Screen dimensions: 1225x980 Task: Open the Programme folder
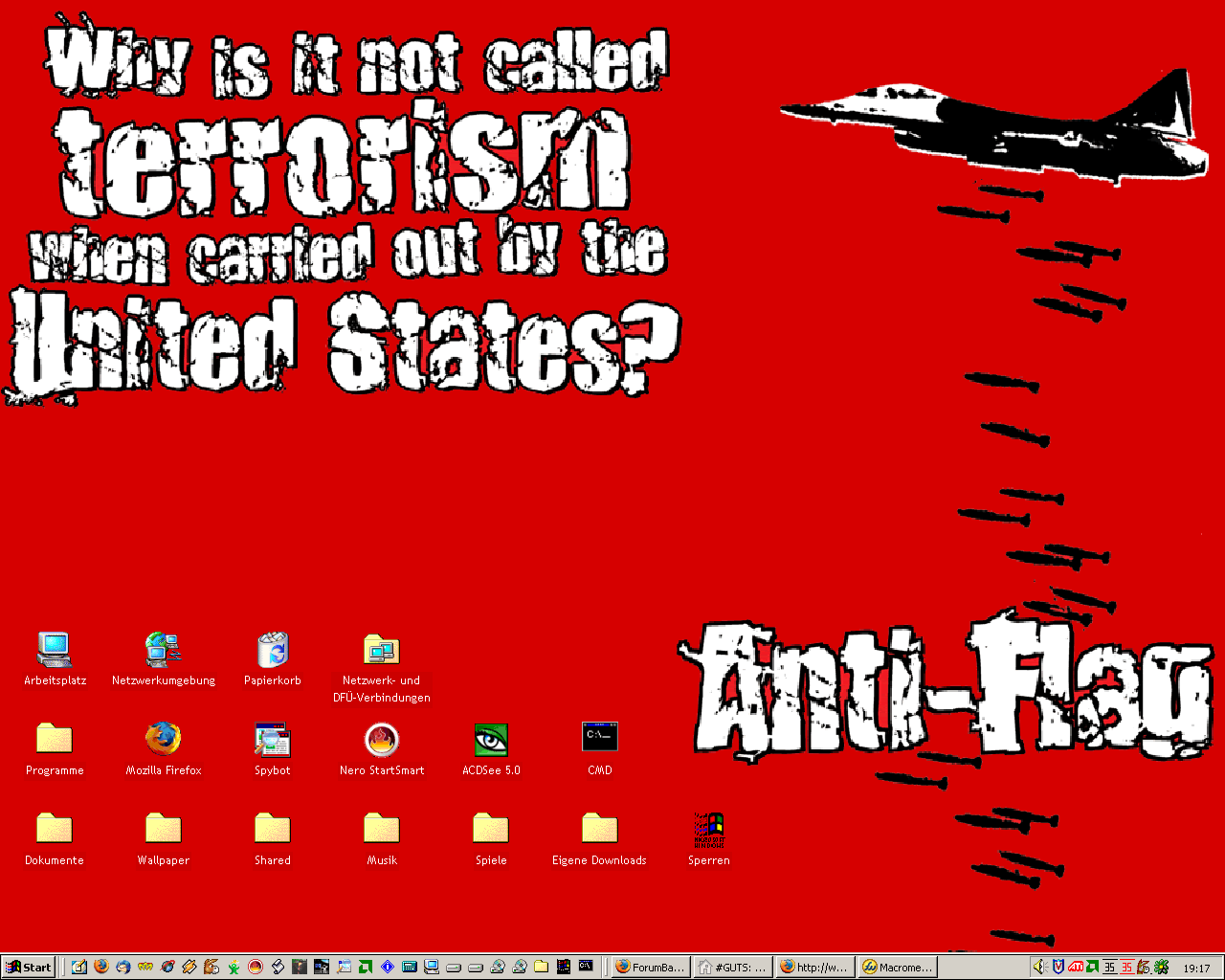[55, 749]
